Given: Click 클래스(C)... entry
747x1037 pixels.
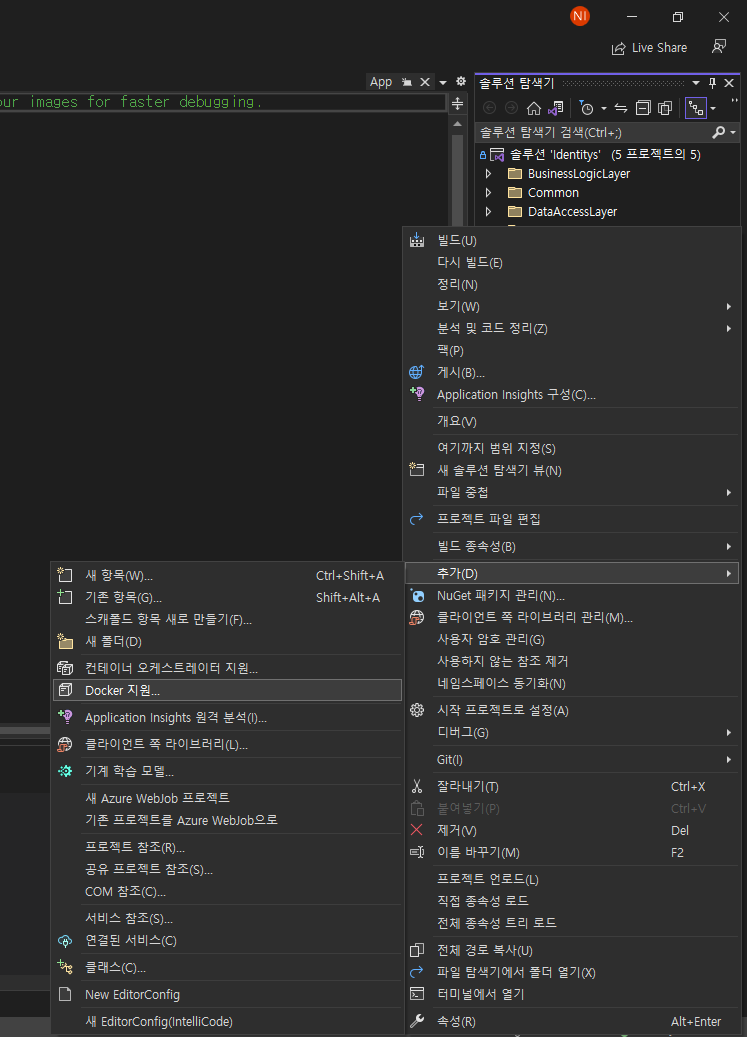Looking at the screenshot, I should pos(227,968).
